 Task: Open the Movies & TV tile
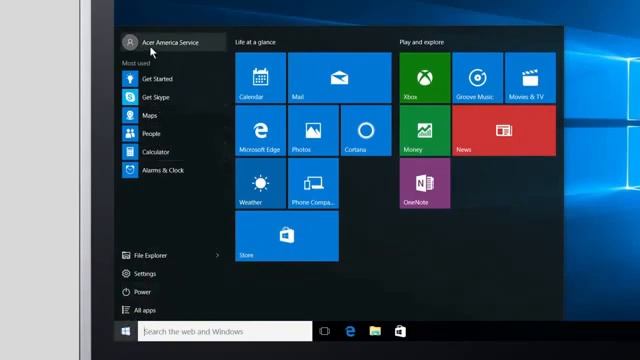[530, 78]
